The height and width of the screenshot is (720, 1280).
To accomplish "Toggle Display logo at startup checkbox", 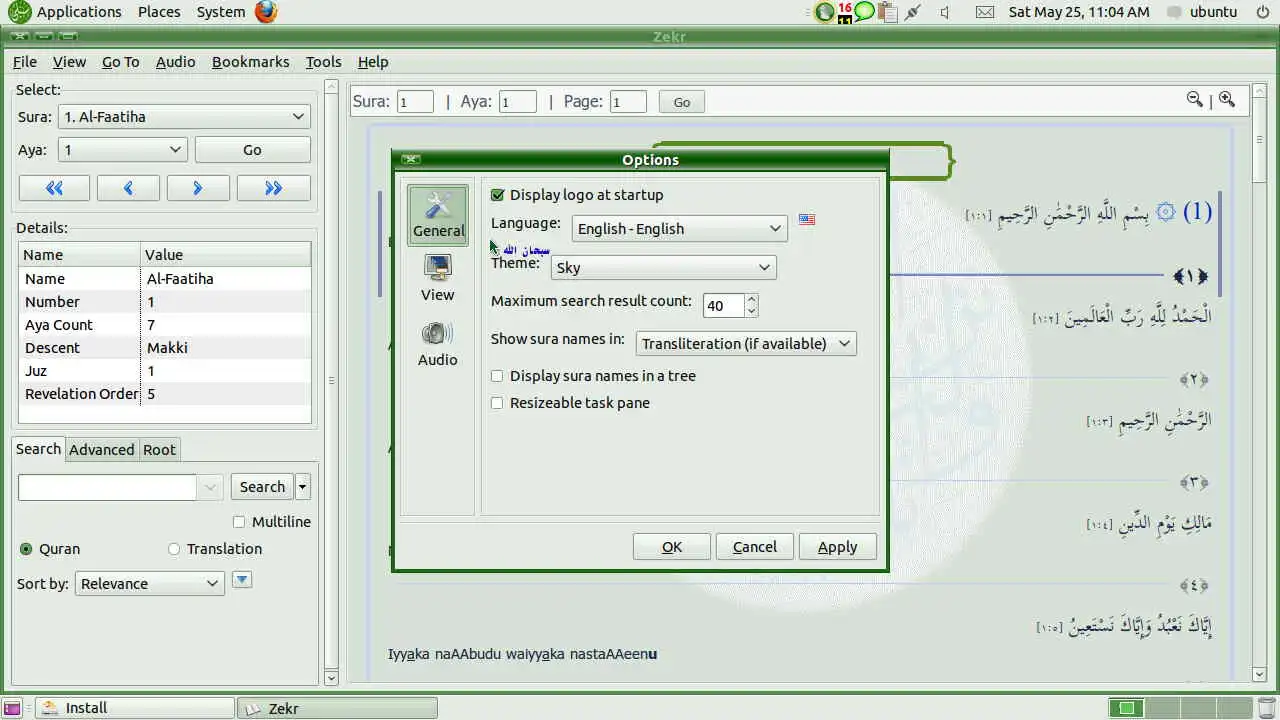I will (x=497, y=195).
